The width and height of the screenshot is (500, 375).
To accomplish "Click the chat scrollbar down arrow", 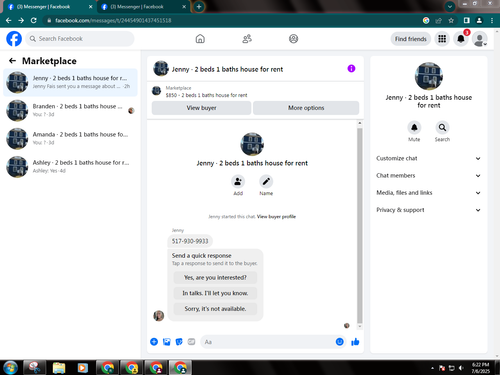I will (360, 327).
